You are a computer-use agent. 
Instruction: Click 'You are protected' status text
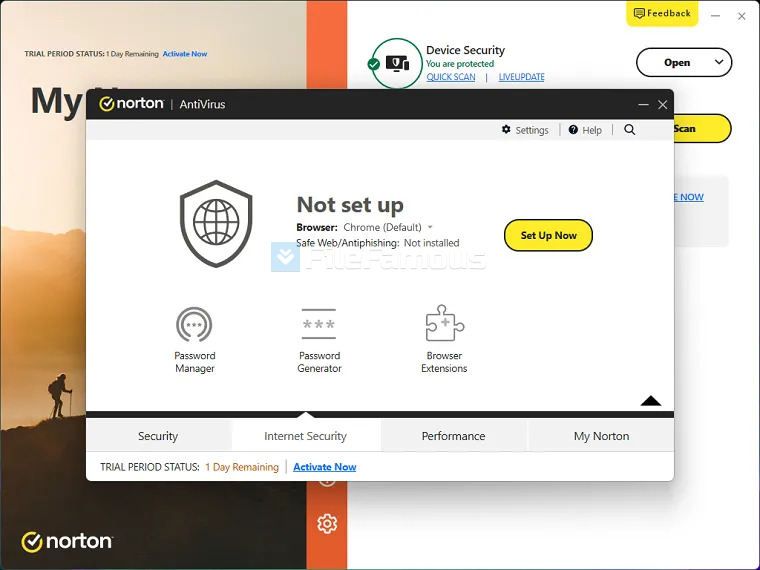click(460, 63)
